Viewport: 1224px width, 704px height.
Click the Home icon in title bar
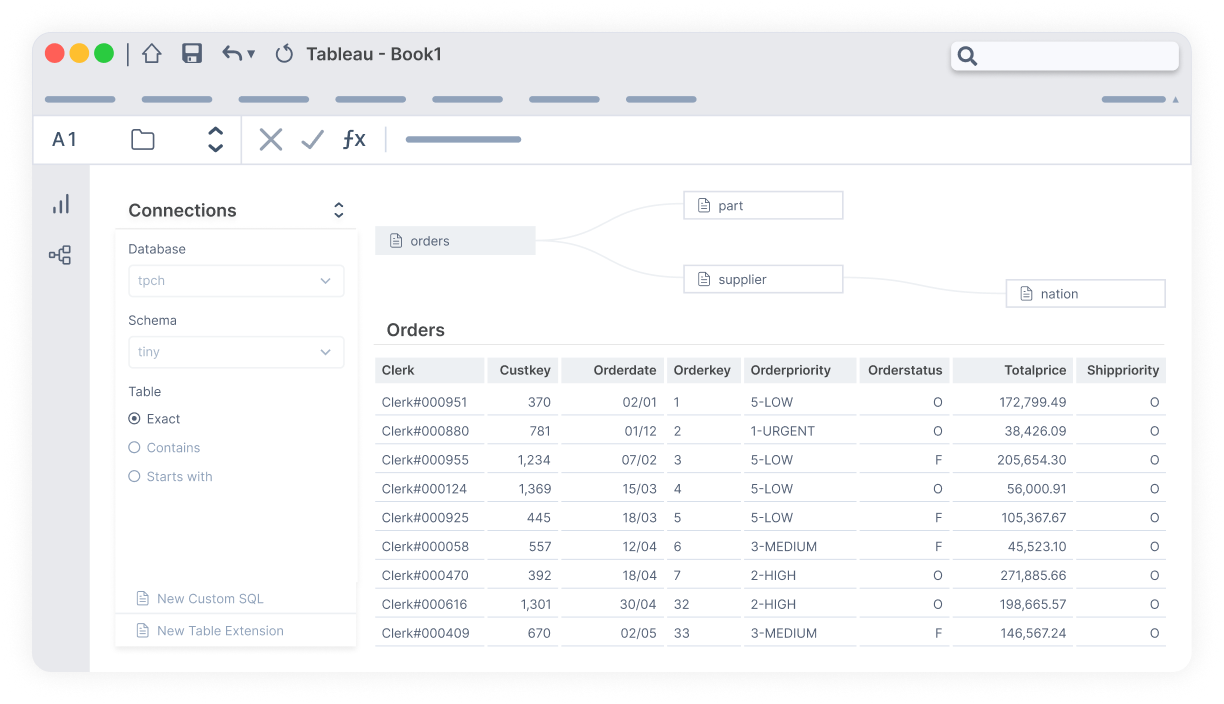(151, 54)
